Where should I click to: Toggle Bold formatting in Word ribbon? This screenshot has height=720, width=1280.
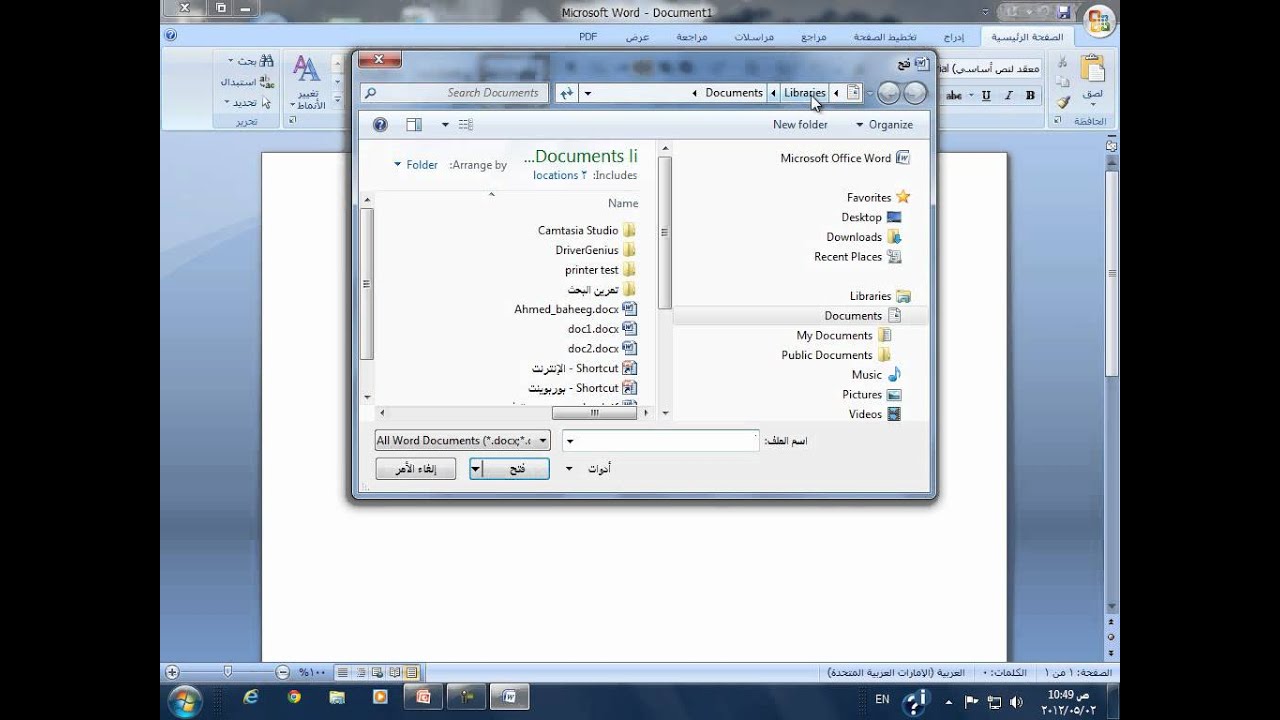(x=1028, y=96)
